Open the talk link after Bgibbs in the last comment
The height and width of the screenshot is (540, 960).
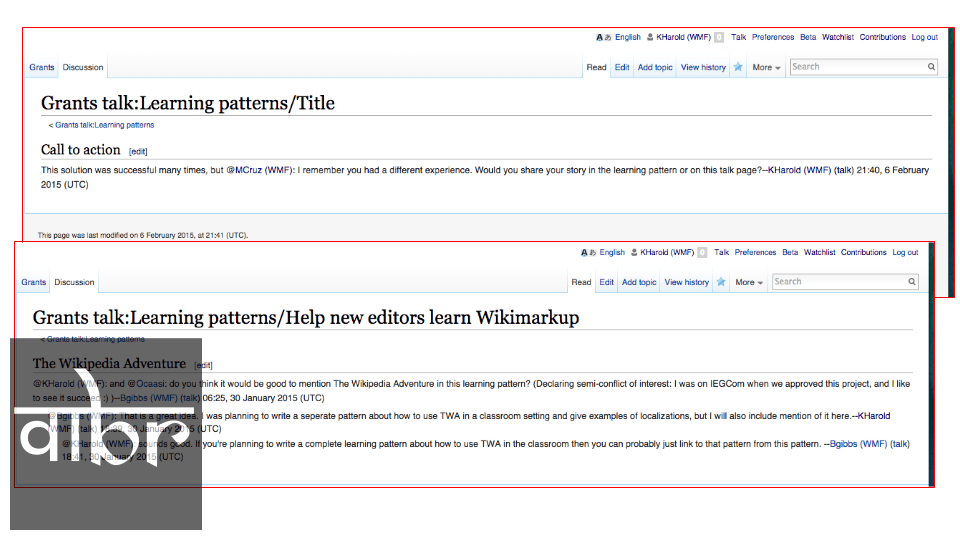900,444
